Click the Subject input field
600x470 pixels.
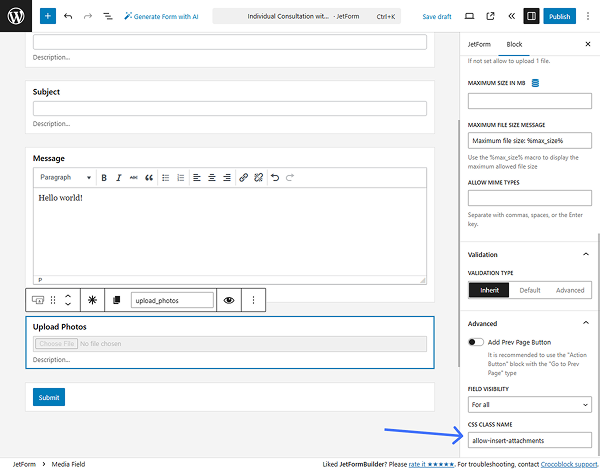(230, 109)
